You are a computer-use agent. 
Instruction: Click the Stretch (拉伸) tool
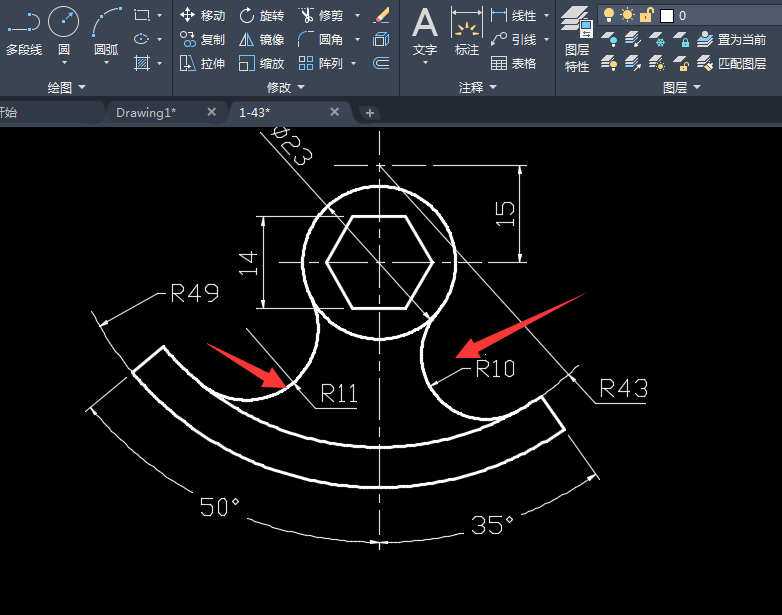(x=202, y=63)
